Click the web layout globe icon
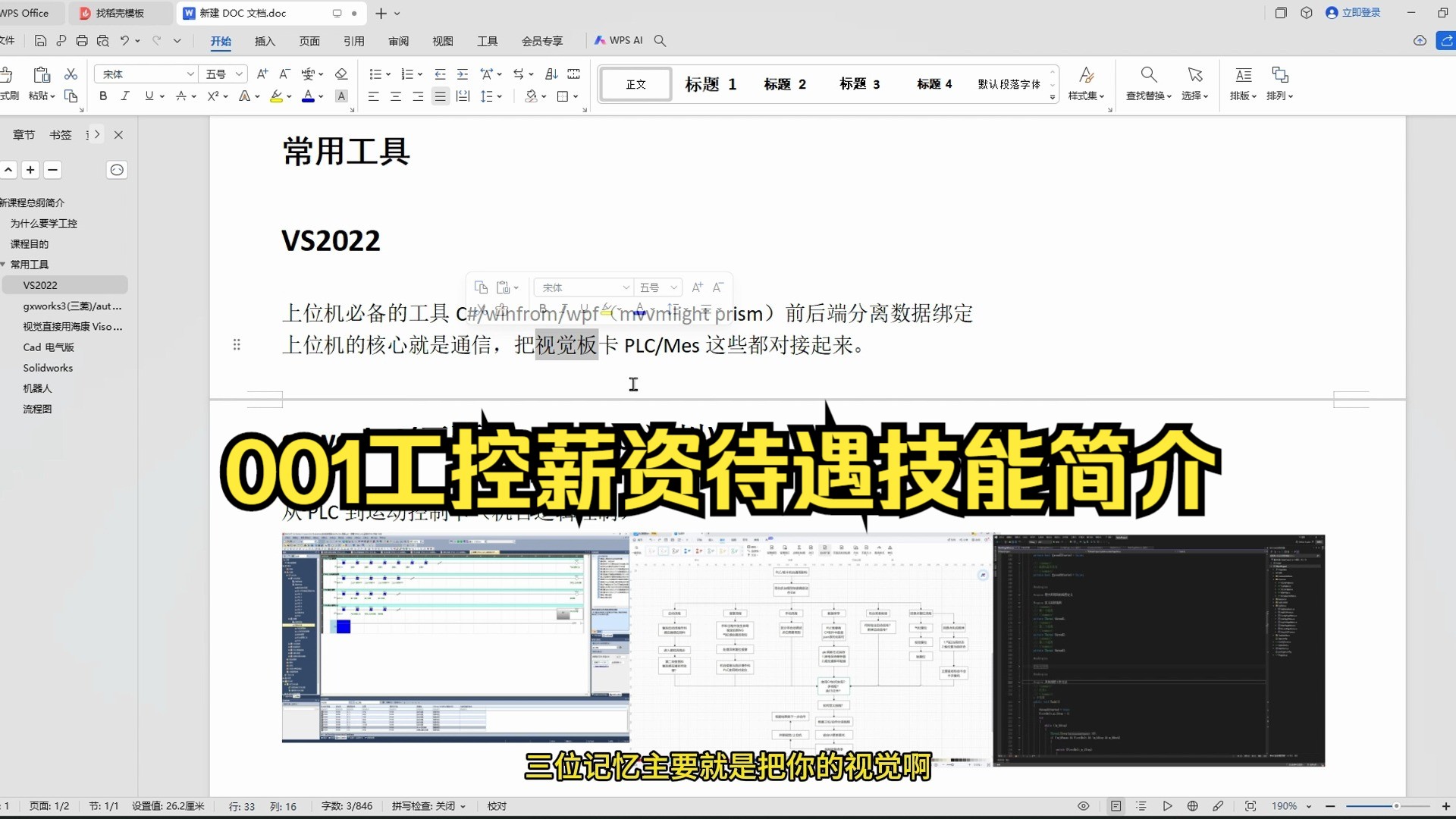Image resolution: width=1456 pixels, height=819 pixels. [x=1193, y=806]
